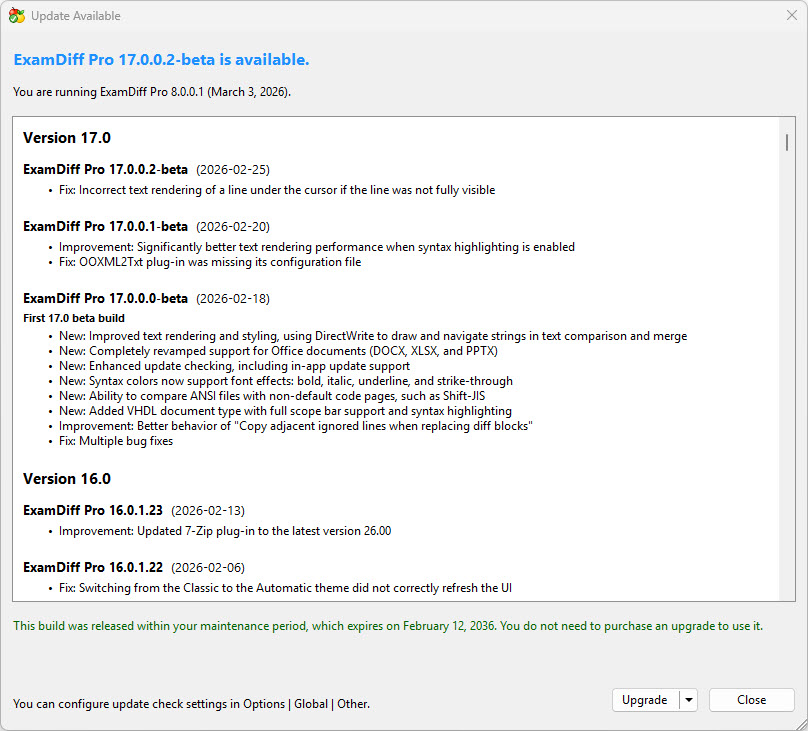808x731 pixels.
Task: Click 'Fix: Switching from the Classic' entry
Action: point(285,588)
